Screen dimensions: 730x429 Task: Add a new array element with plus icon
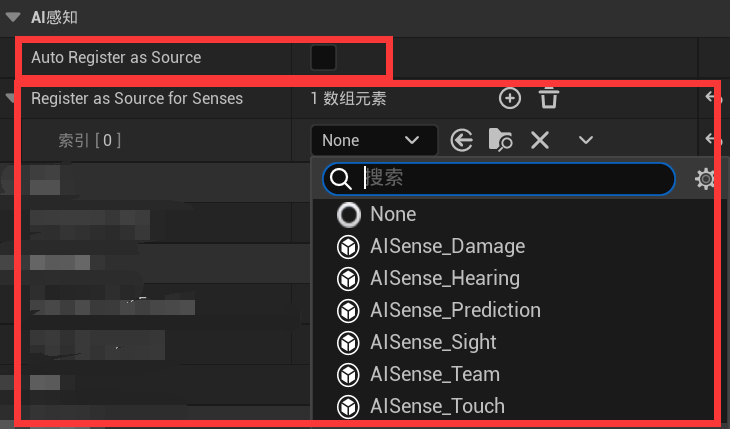(510, 98)
